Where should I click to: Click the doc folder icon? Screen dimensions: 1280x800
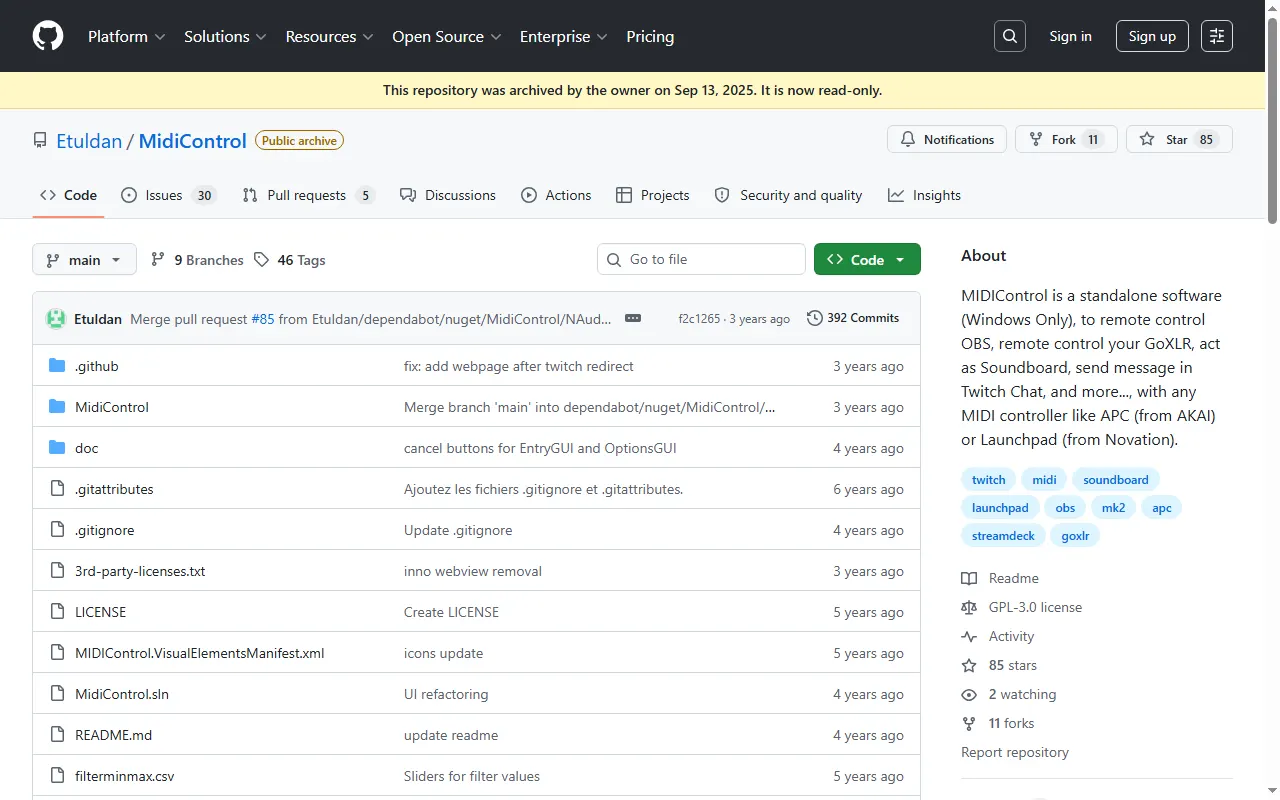(x=57, y=448)
